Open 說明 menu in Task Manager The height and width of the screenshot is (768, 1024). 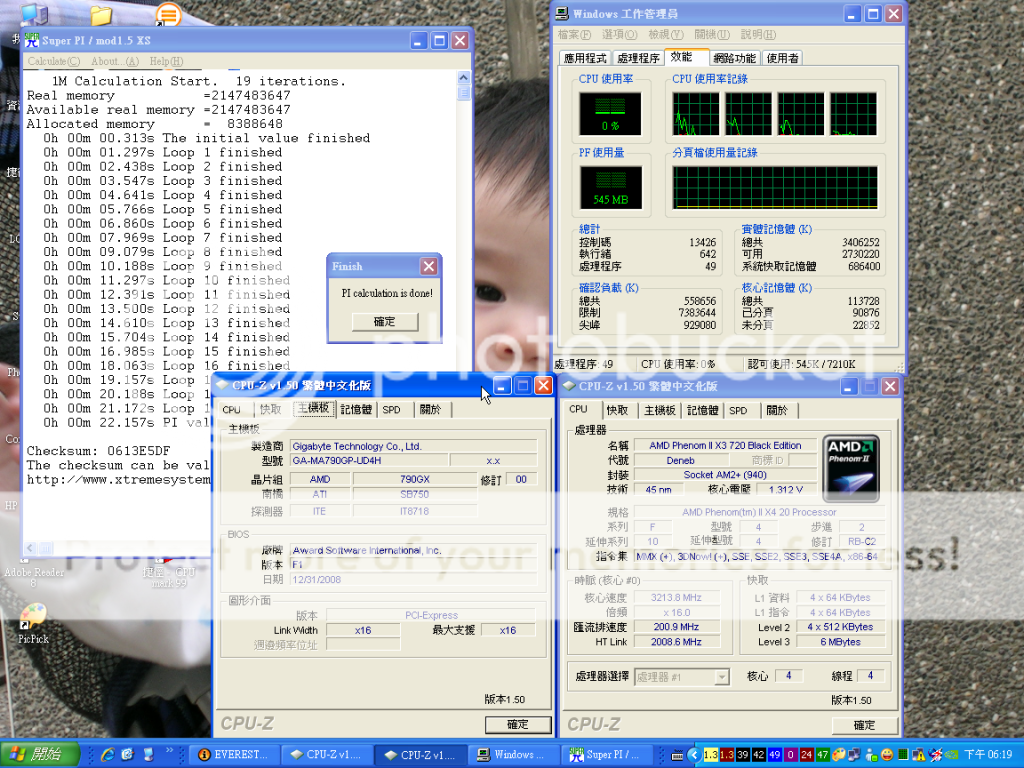(x=758, y=35)
